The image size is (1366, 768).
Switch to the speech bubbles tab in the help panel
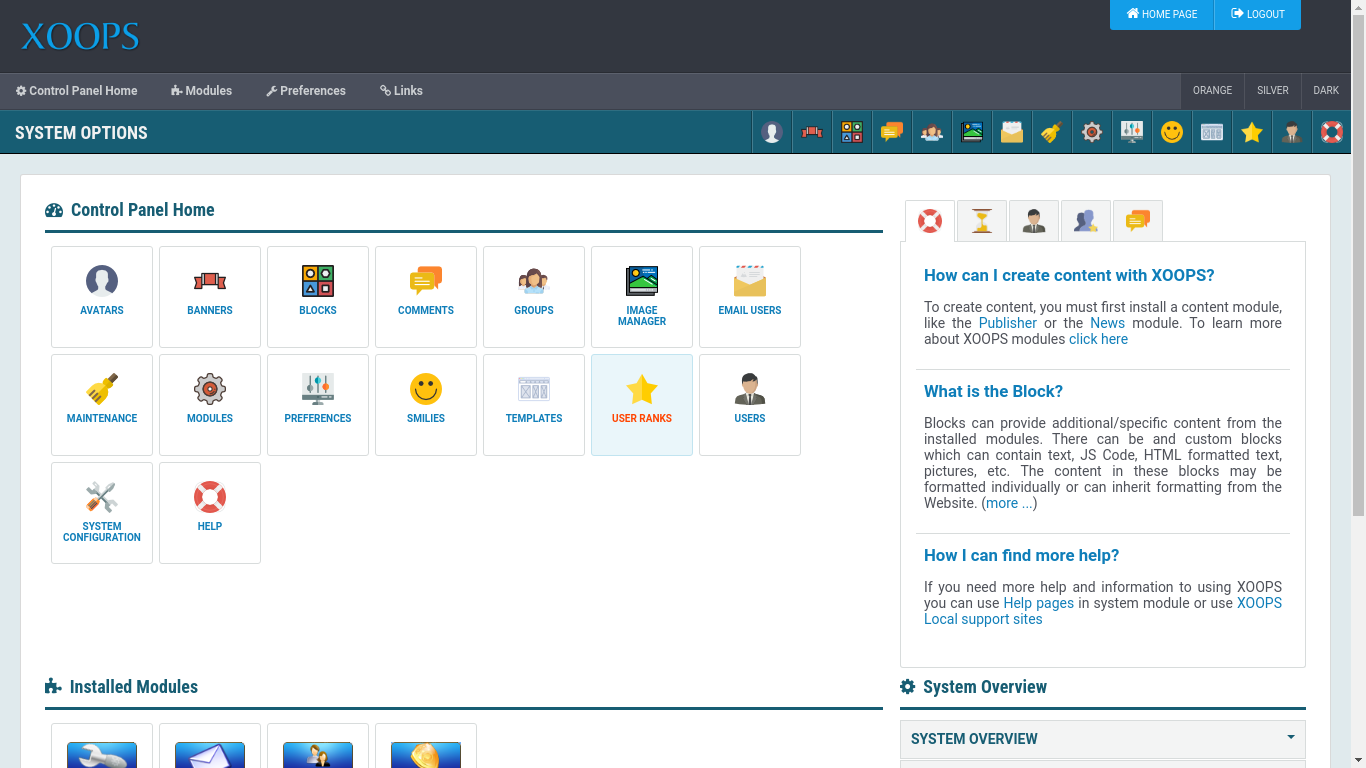1137,221
